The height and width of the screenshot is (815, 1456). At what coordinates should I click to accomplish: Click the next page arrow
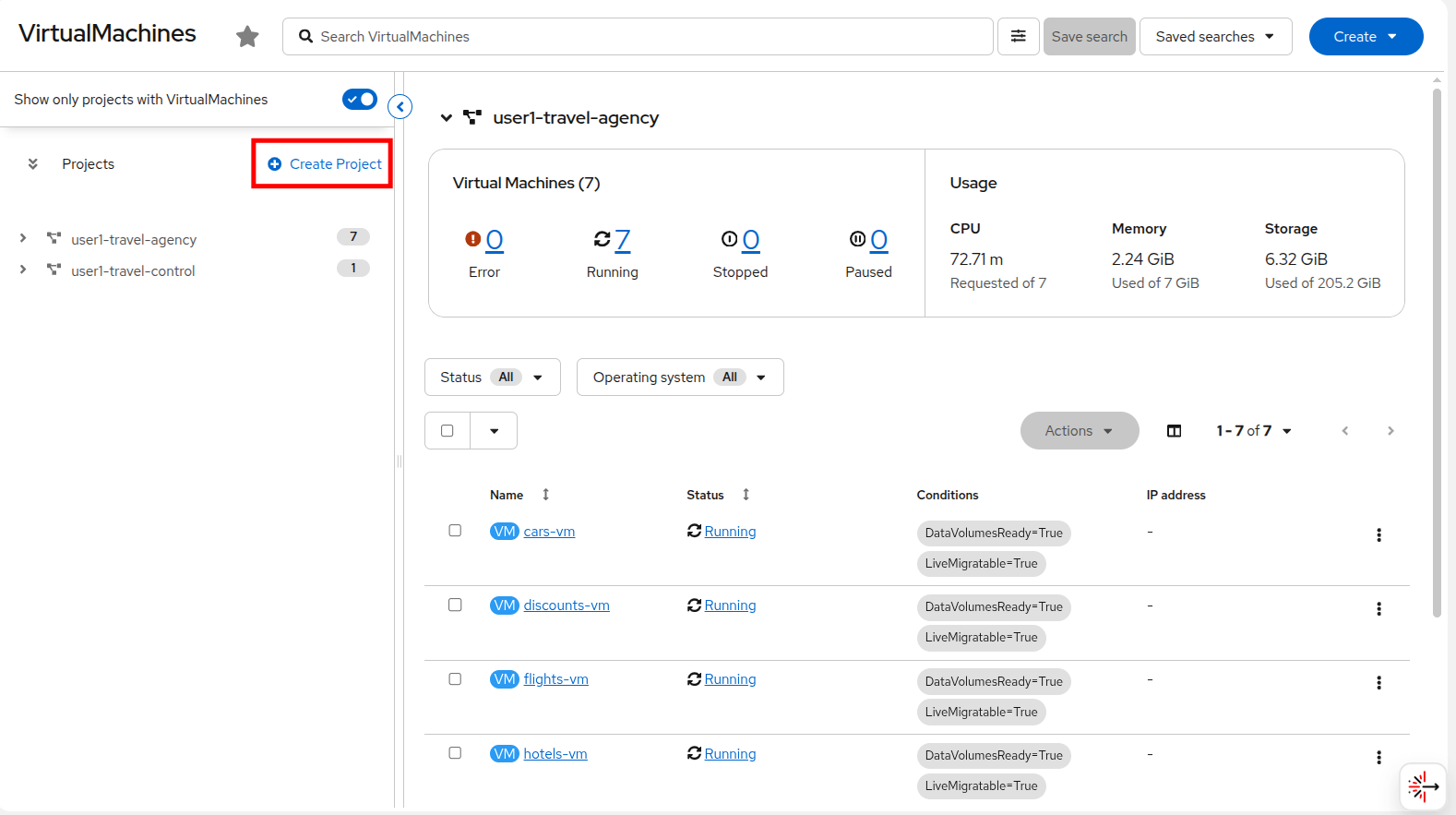pyautogui.click(x=1390, y=431)
